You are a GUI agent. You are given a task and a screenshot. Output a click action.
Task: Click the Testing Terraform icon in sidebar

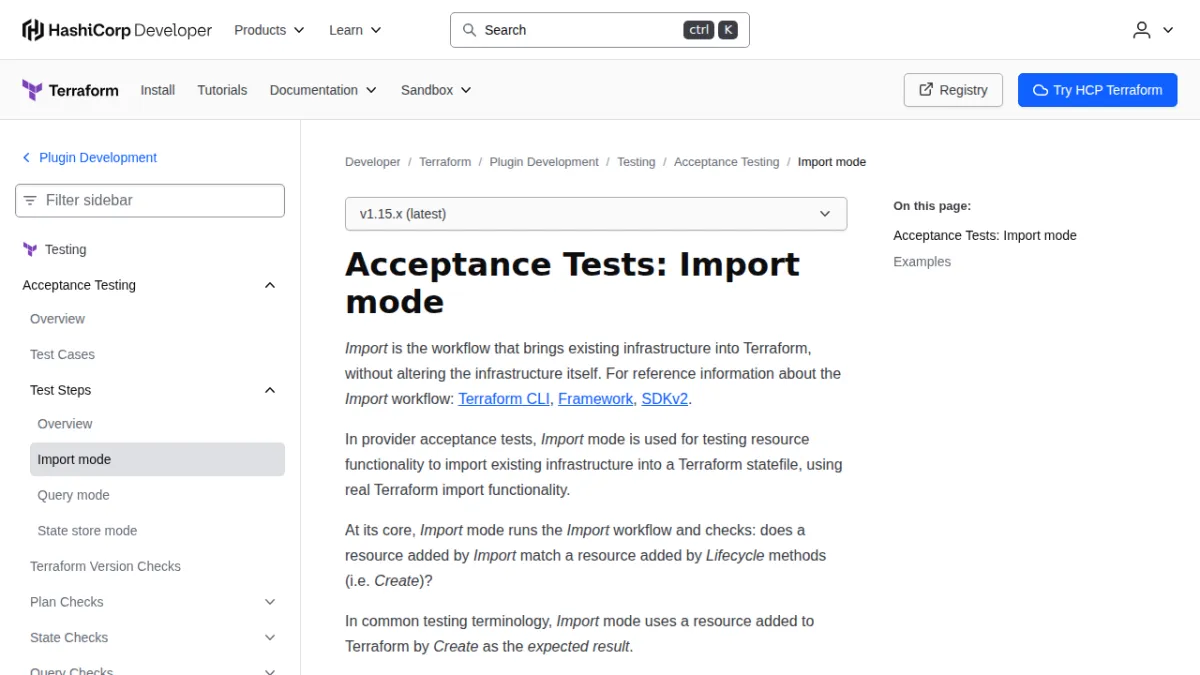click(x=30, y=250)
